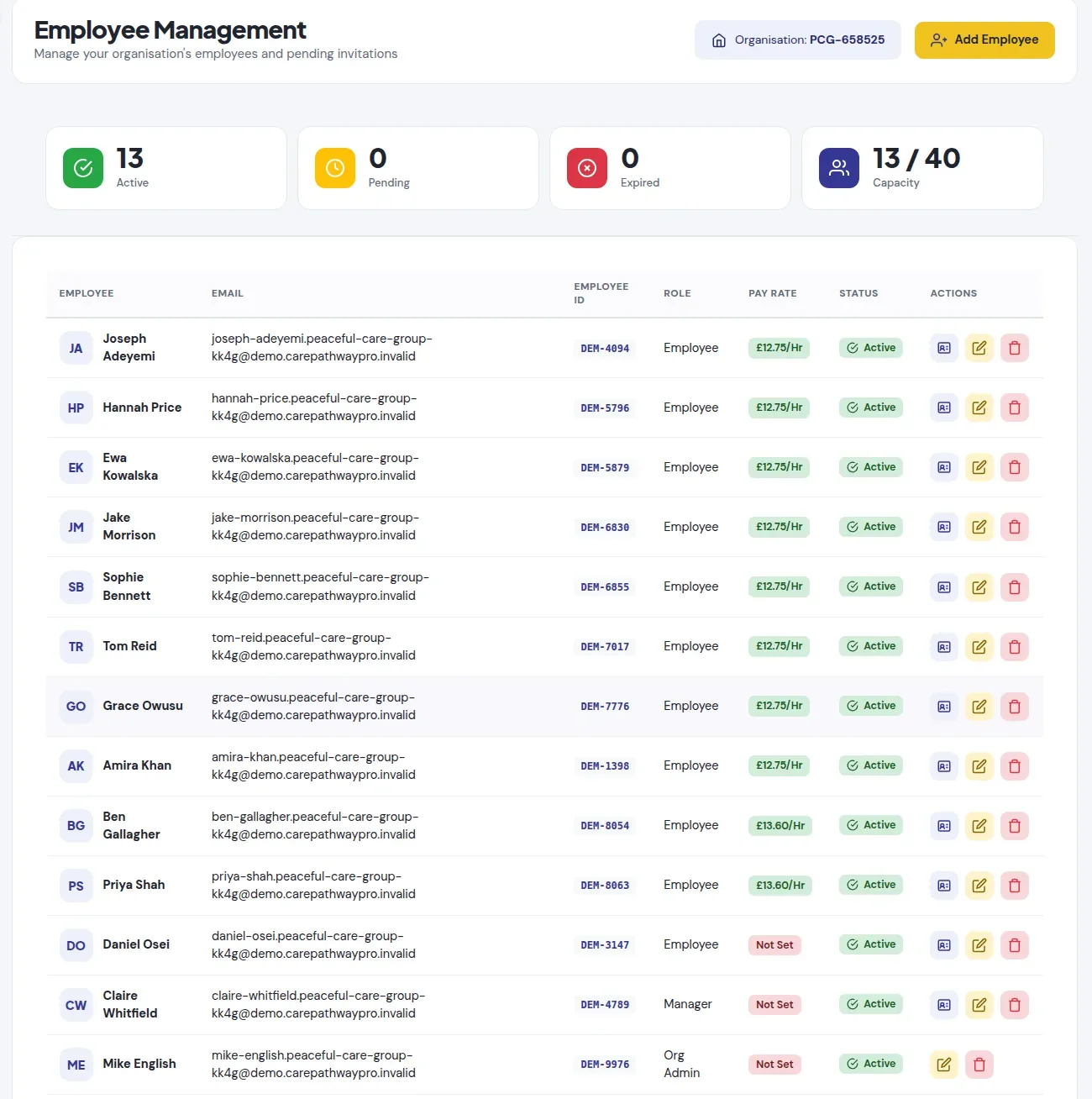1092x1099 pixels.
Task: Click Priya Shah's Active status badge
Action: pyautogui.click(x=871, y=885)
